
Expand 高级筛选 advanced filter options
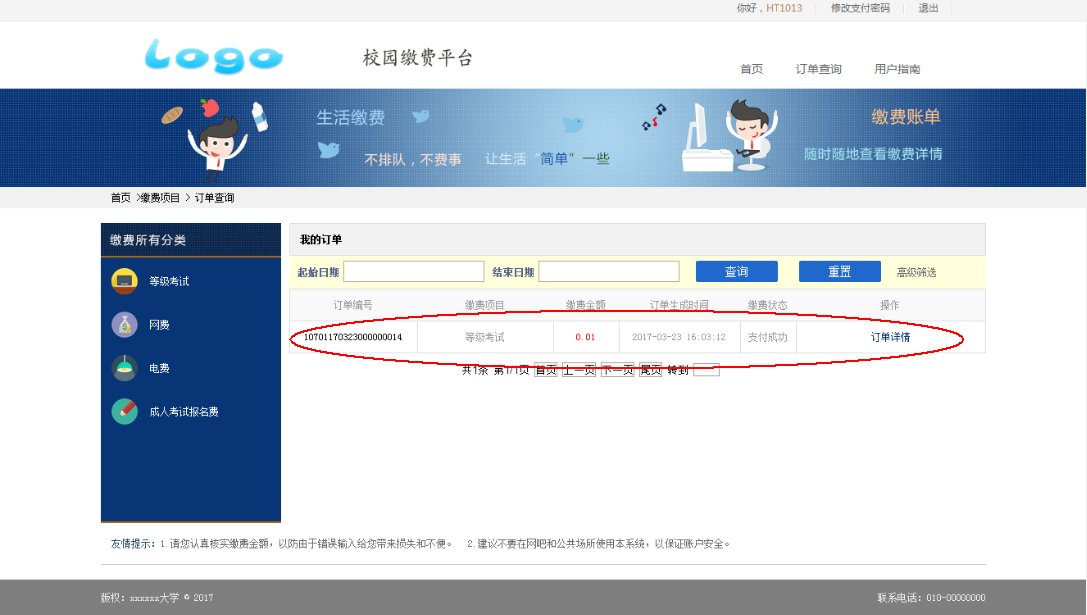tap(916, 272)
